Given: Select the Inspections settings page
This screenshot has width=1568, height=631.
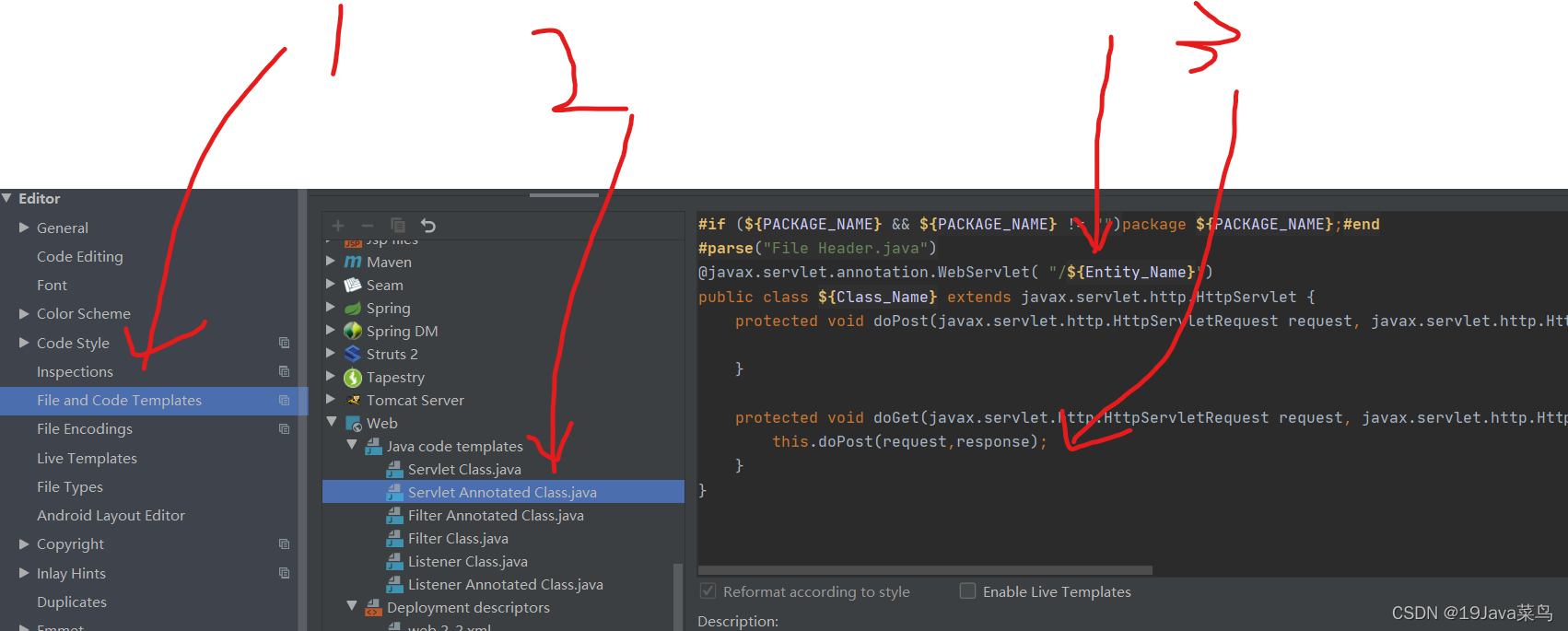Looking at the screenshot, I should (75, 372).
